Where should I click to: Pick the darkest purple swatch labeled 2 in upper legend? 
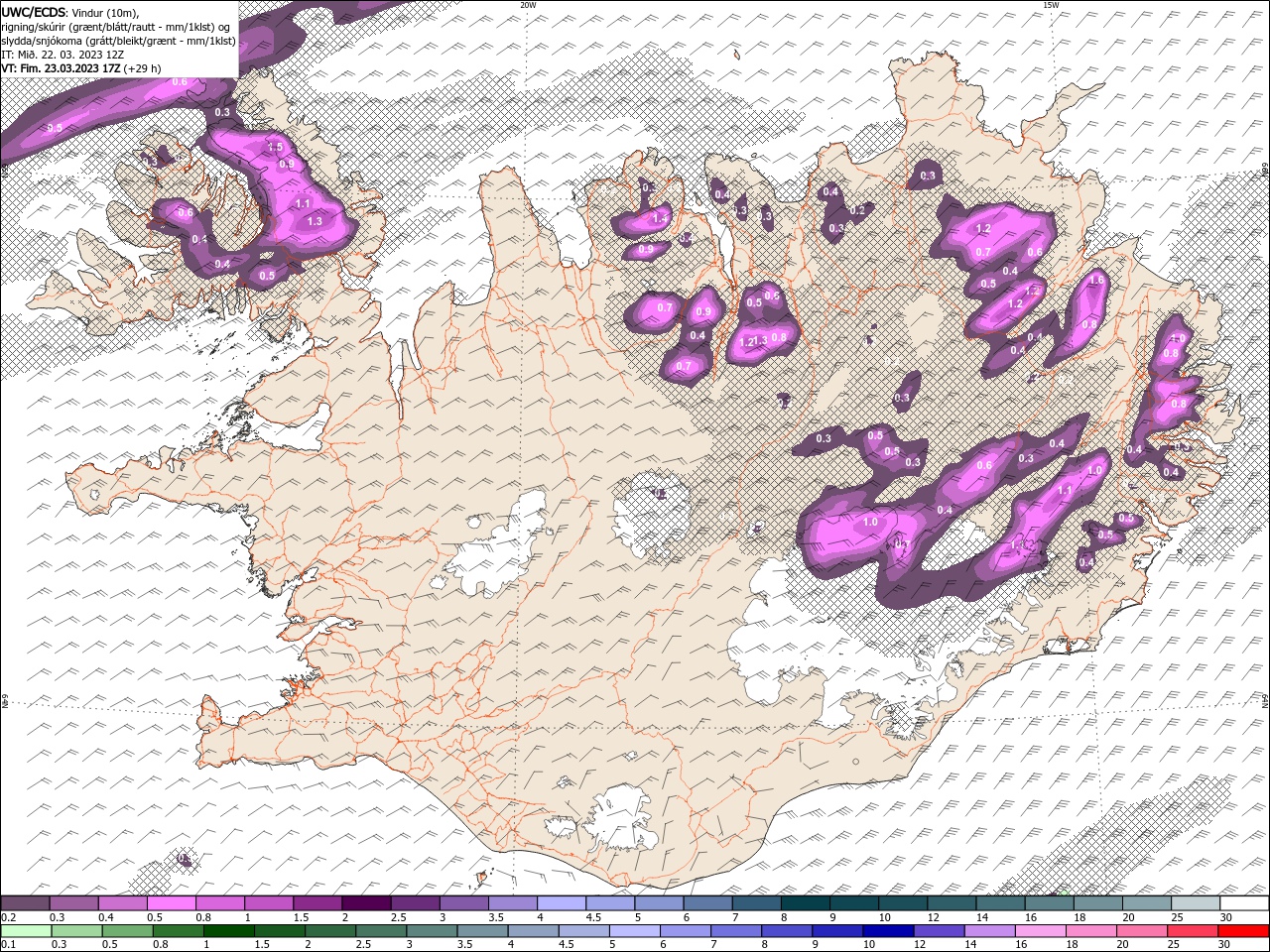pyautogui.click(x=366, y=903)
